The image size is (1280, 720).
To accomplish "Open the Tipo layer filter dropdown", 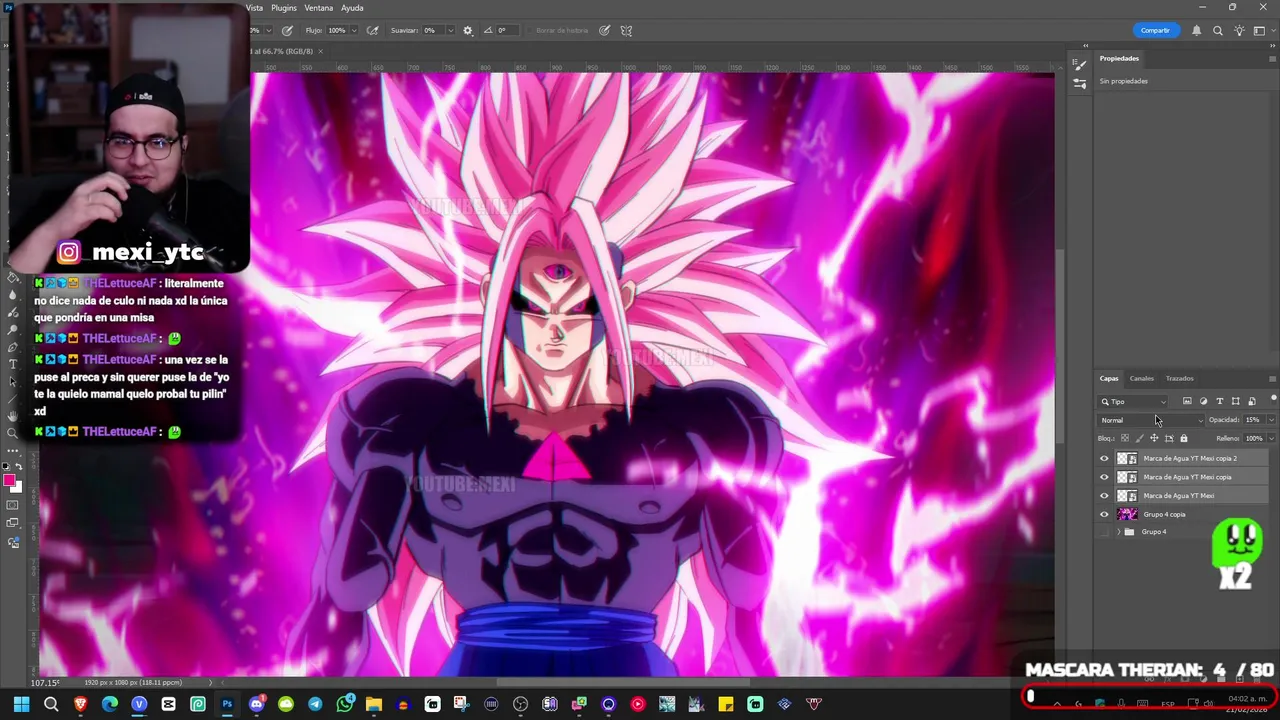I will [1133, 401].
